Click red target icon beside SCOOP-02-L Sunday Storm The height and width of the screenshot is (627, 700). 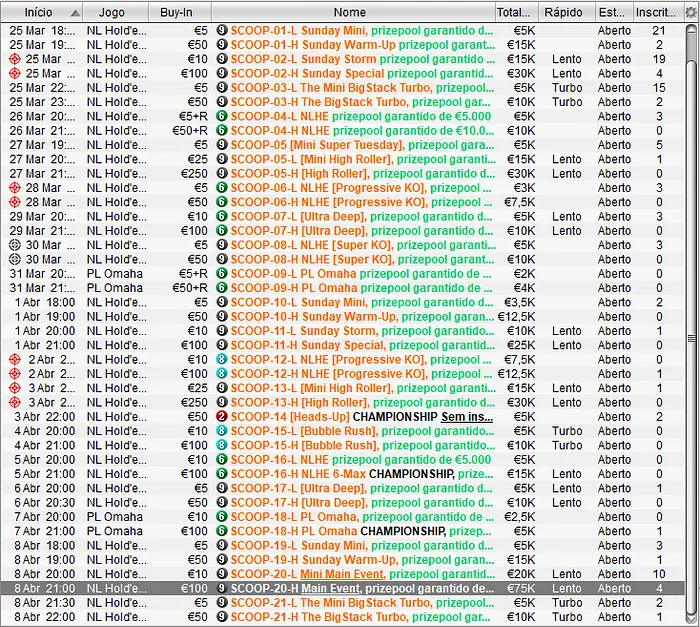coord(14,59)
